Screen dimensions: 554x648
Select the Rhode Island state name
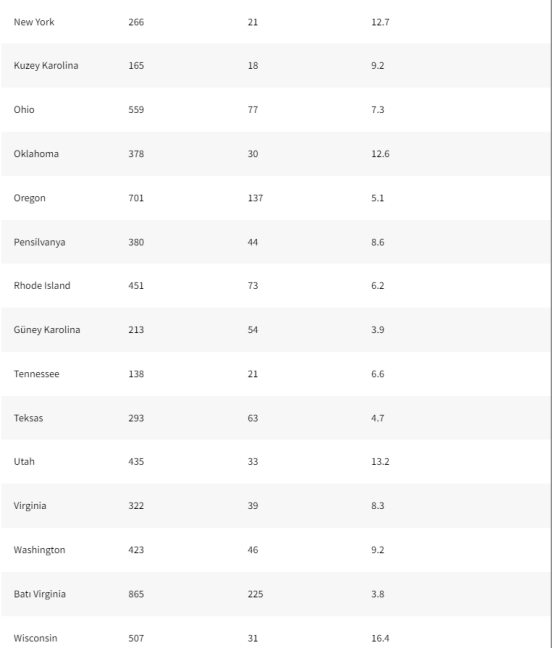pos(42,286)
